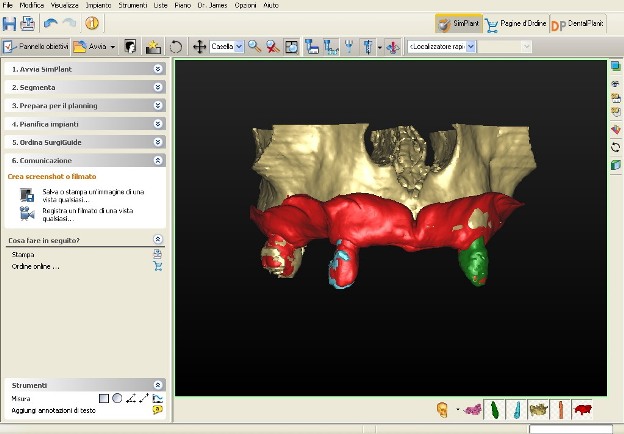Collapse the Cosa fare in seguito panel
The image size is (624, 434).
158,239
